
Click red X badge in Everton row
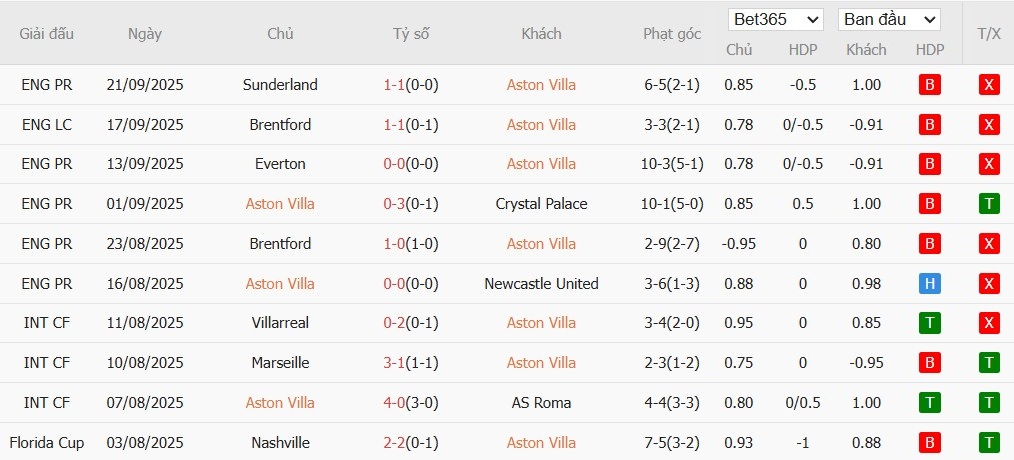click(x=989, y=164)
